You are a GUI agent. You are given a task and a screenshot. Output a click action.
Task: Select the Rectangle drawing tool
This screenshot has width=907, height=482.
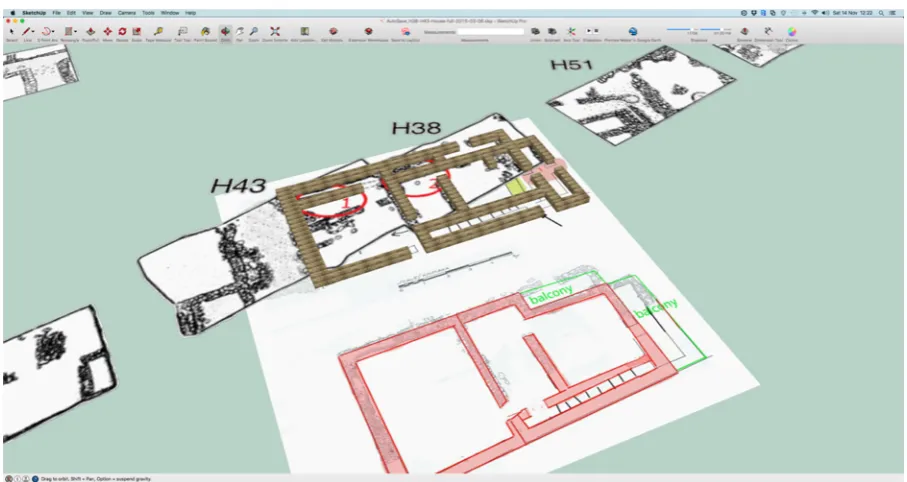[x=68, y=32]
